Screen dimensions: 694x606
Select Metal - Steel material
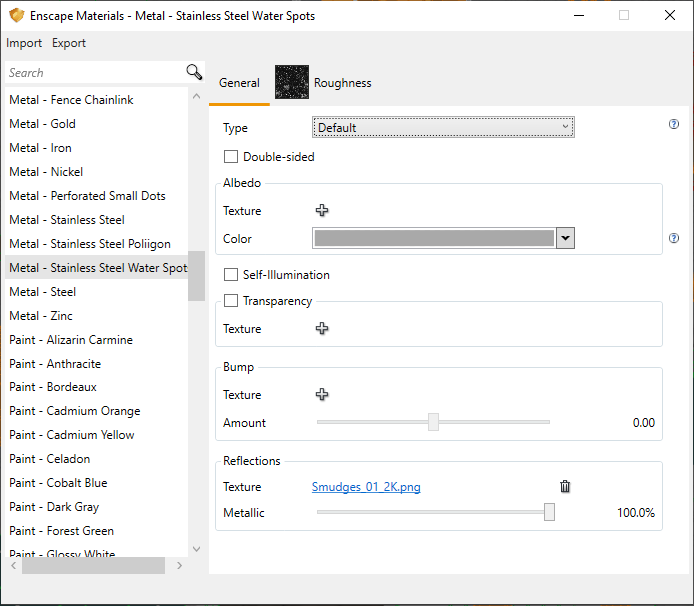click(x=96, y=291)
